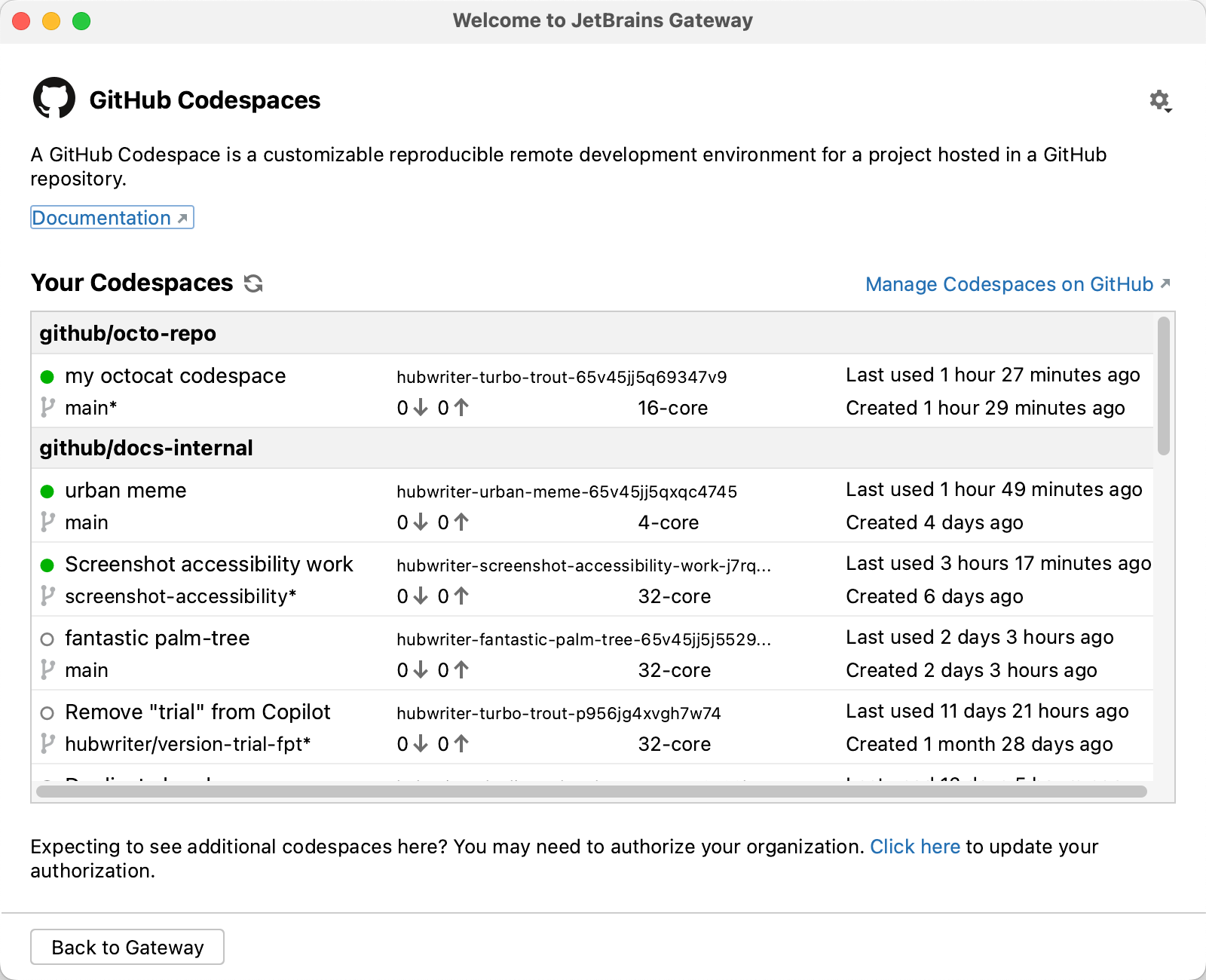Click the Back to Gateway button

(127, 947)
